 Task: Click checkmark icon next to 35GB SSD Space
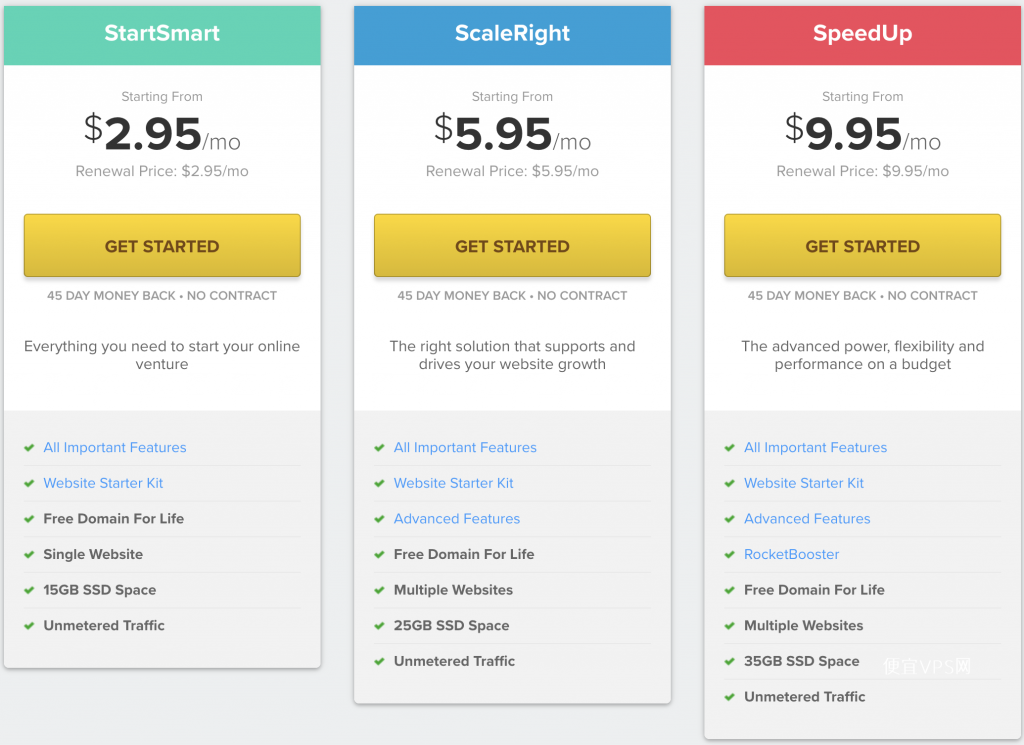coord(729,661)
